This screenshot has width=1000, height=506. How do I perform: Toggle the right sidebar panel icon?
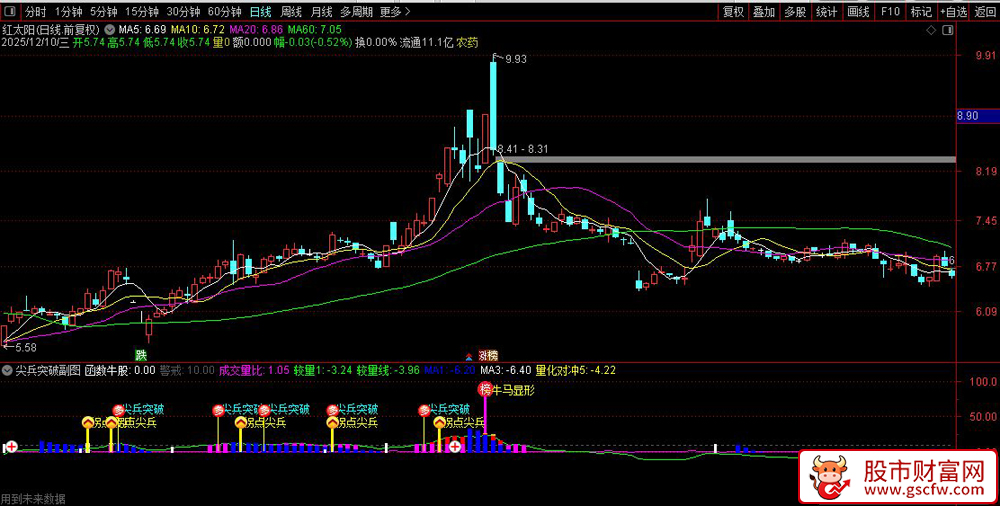[x=948, y=31]
